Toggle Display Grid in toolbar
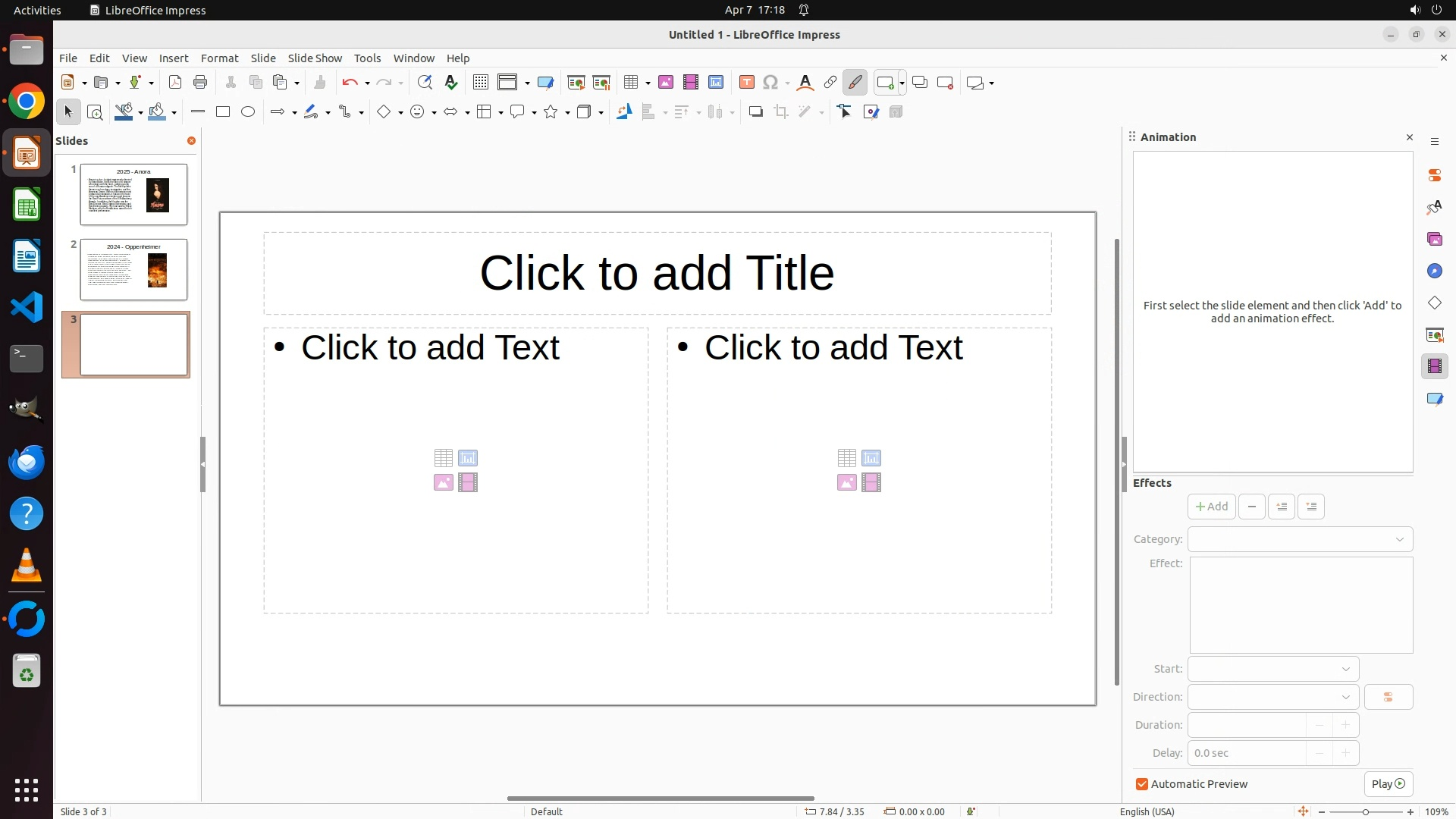The height and width of the screenshot is (819, 1456). (x=481, y=83)
